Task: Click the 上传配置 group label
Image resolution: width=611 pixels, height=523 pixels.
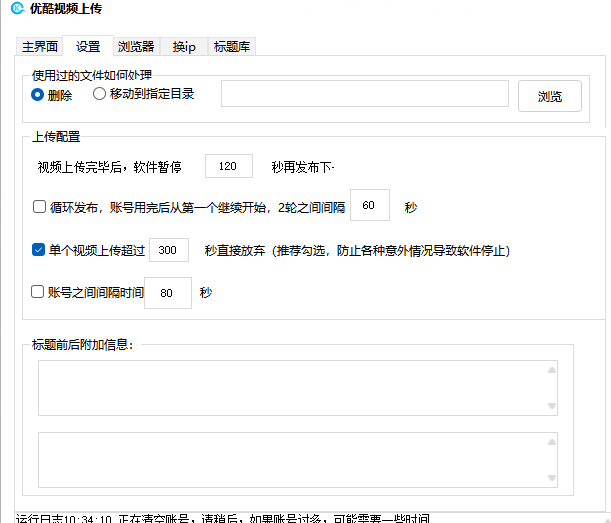Action: click(56, 137)
